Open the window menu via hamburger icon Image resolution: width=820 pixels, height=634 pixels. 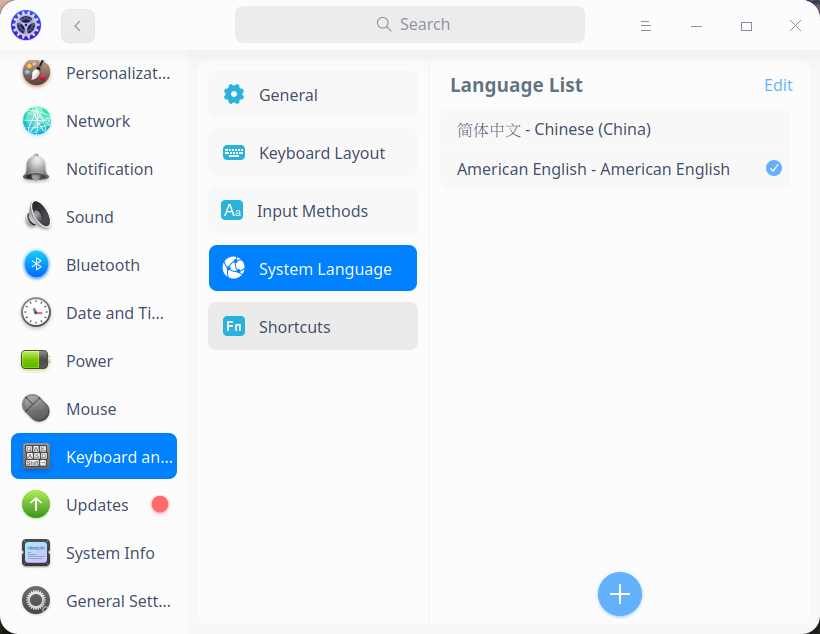pos(646,25)
